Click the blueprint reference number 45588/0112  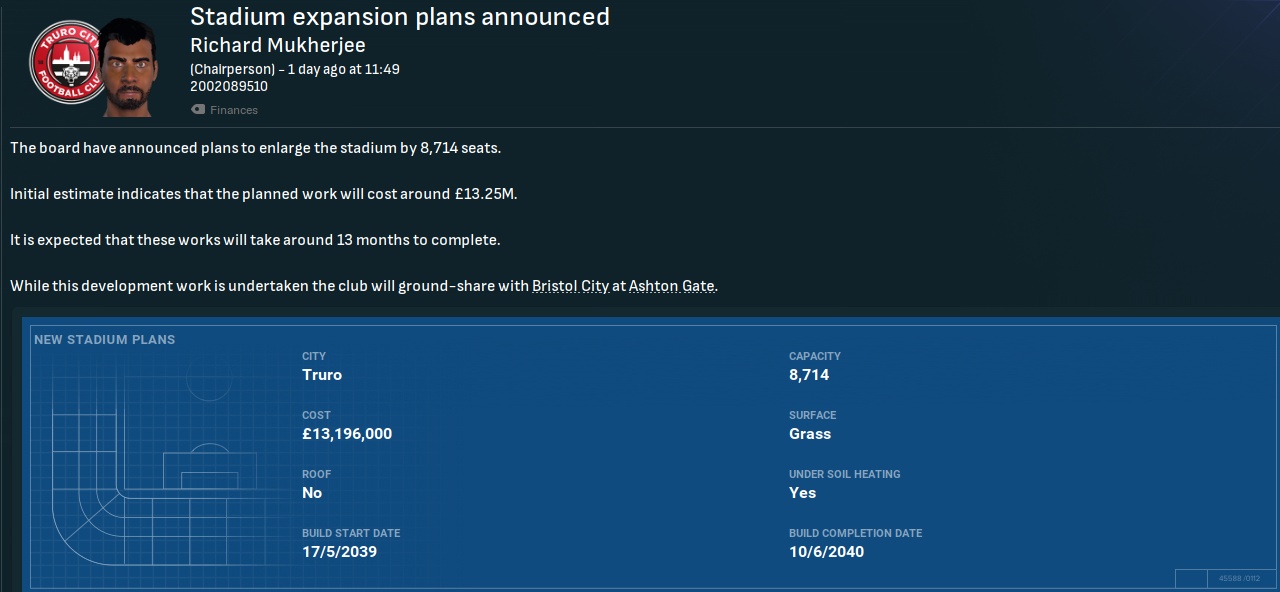point(1240,578)
